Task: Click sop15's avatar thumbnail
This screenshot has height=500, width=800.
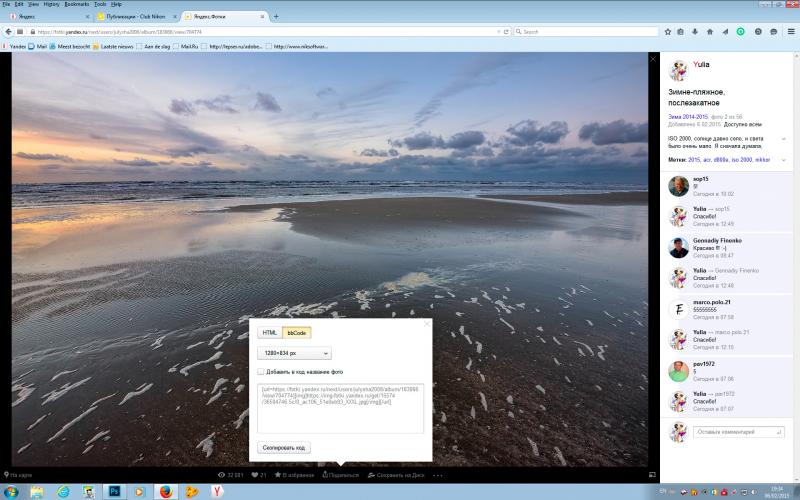Action: coord(679,186)
